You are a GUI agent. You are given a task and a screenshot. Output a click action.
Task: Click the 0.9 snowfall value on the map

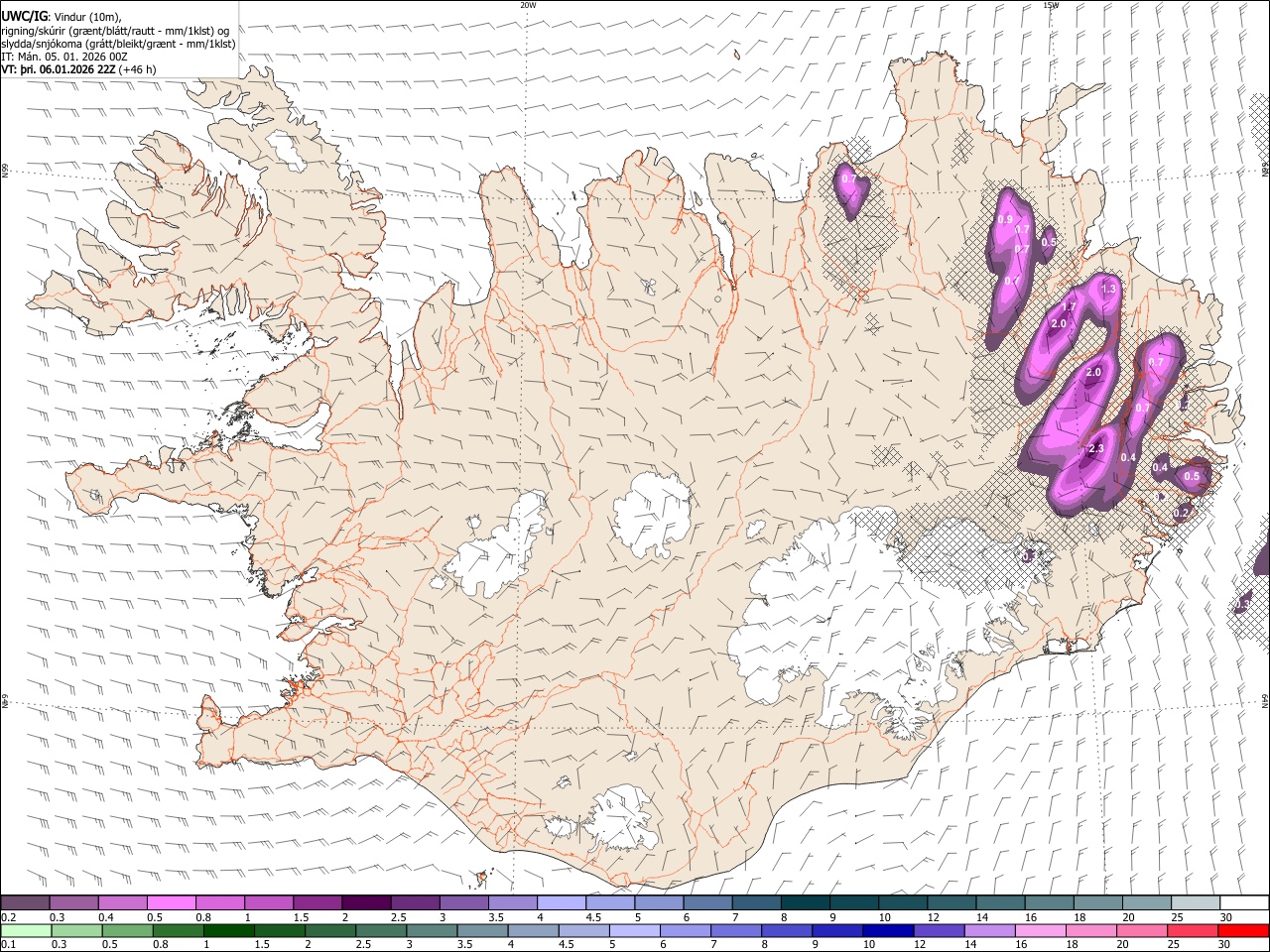(1005, 219)
